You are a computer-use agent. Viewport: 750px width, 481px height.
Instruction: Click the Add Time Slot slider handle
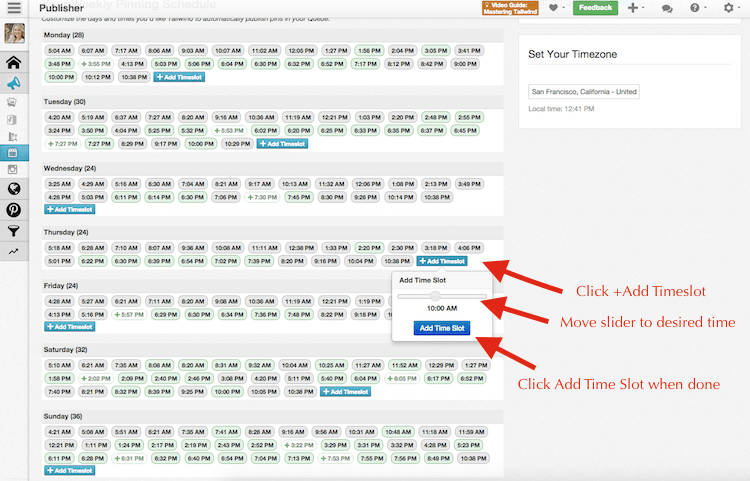(435, 296)
